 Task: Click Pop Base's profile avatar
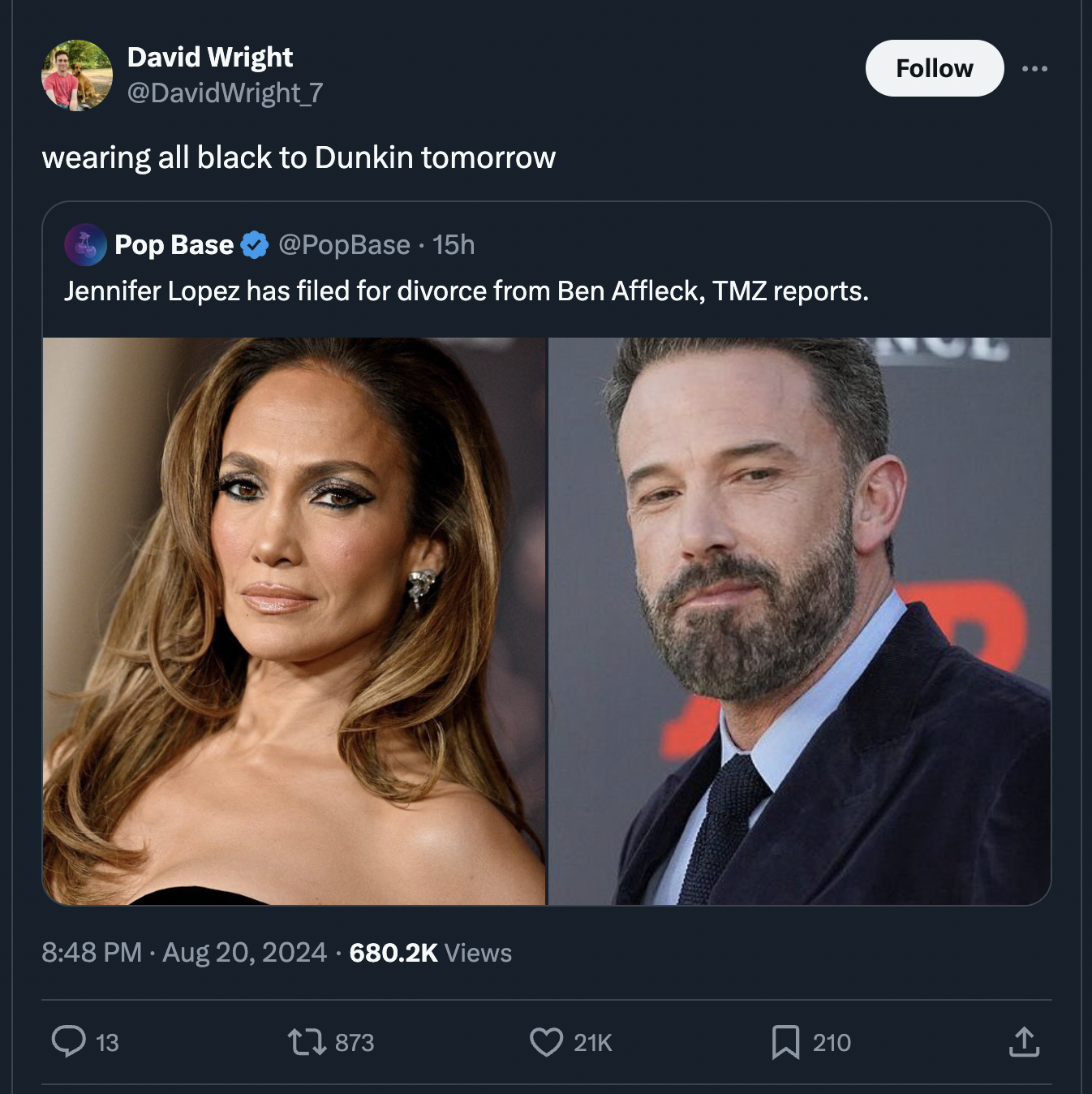tap(87, 245)
